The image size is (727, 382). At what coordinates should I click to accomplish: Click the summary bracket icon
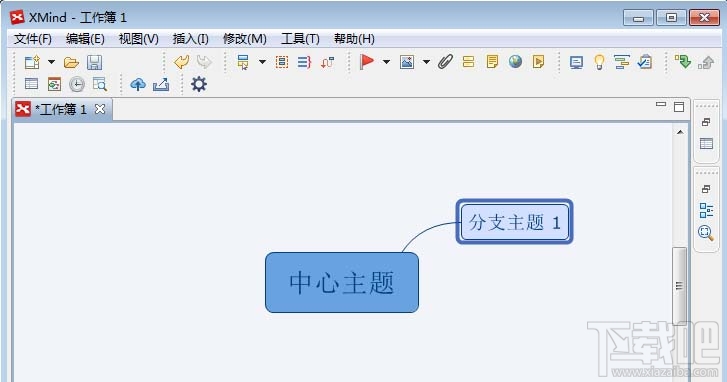click(304, 62)
